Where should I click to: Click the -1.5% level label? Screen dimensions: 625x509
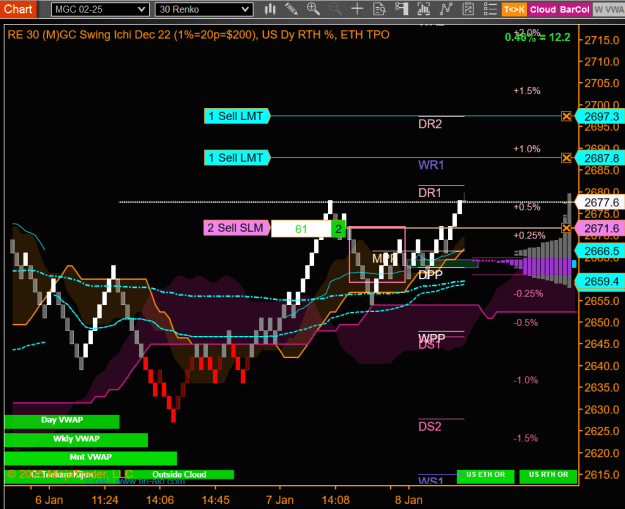coord(526,438)
